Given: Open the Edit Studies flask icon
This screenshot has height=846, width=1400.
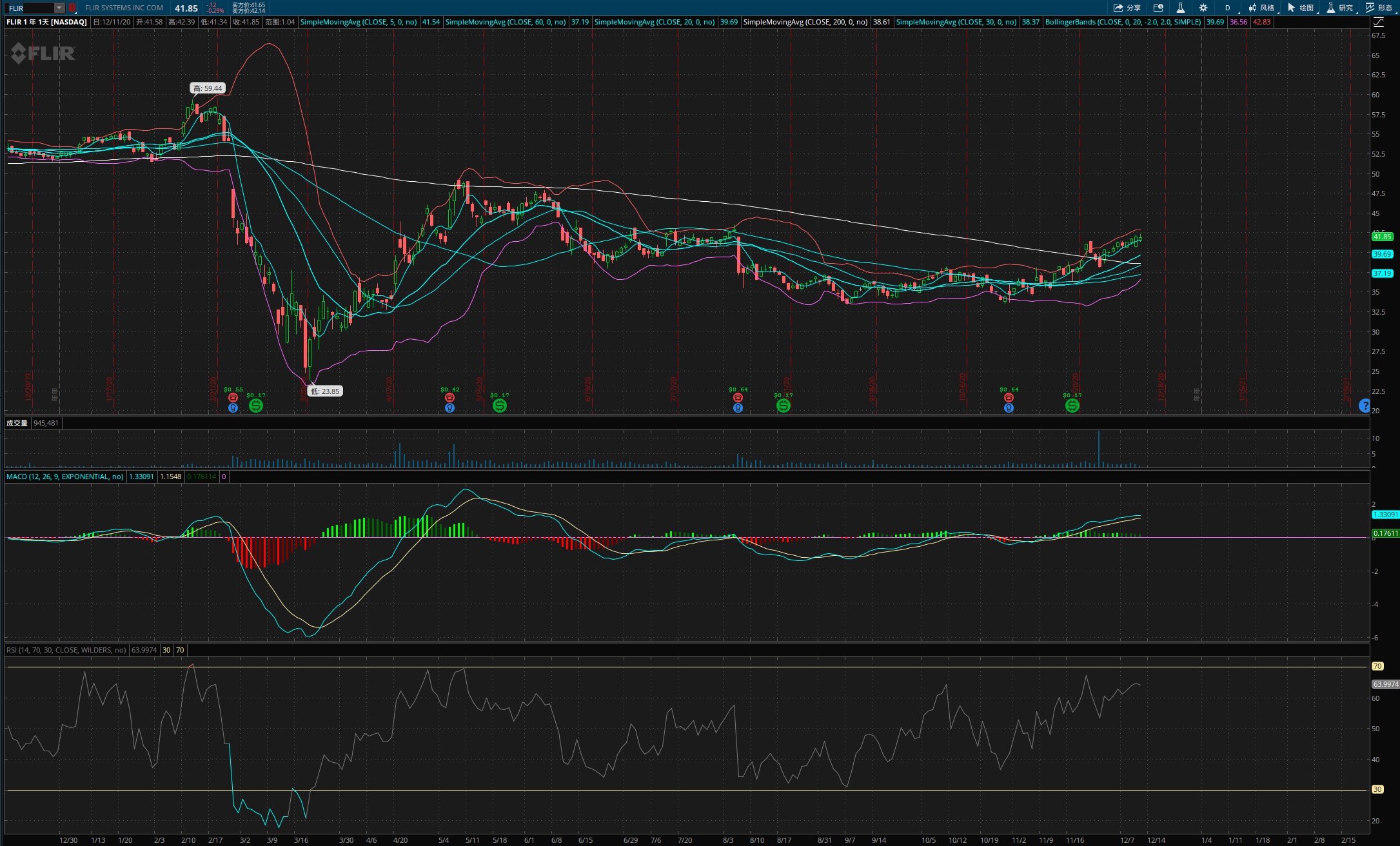Looking at the screenshot, I should [x=1180, y=8].
